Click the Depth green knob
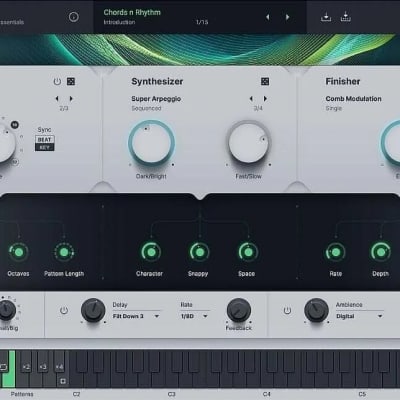The width and height of the screenshot is (400, 400). point(381,252)
